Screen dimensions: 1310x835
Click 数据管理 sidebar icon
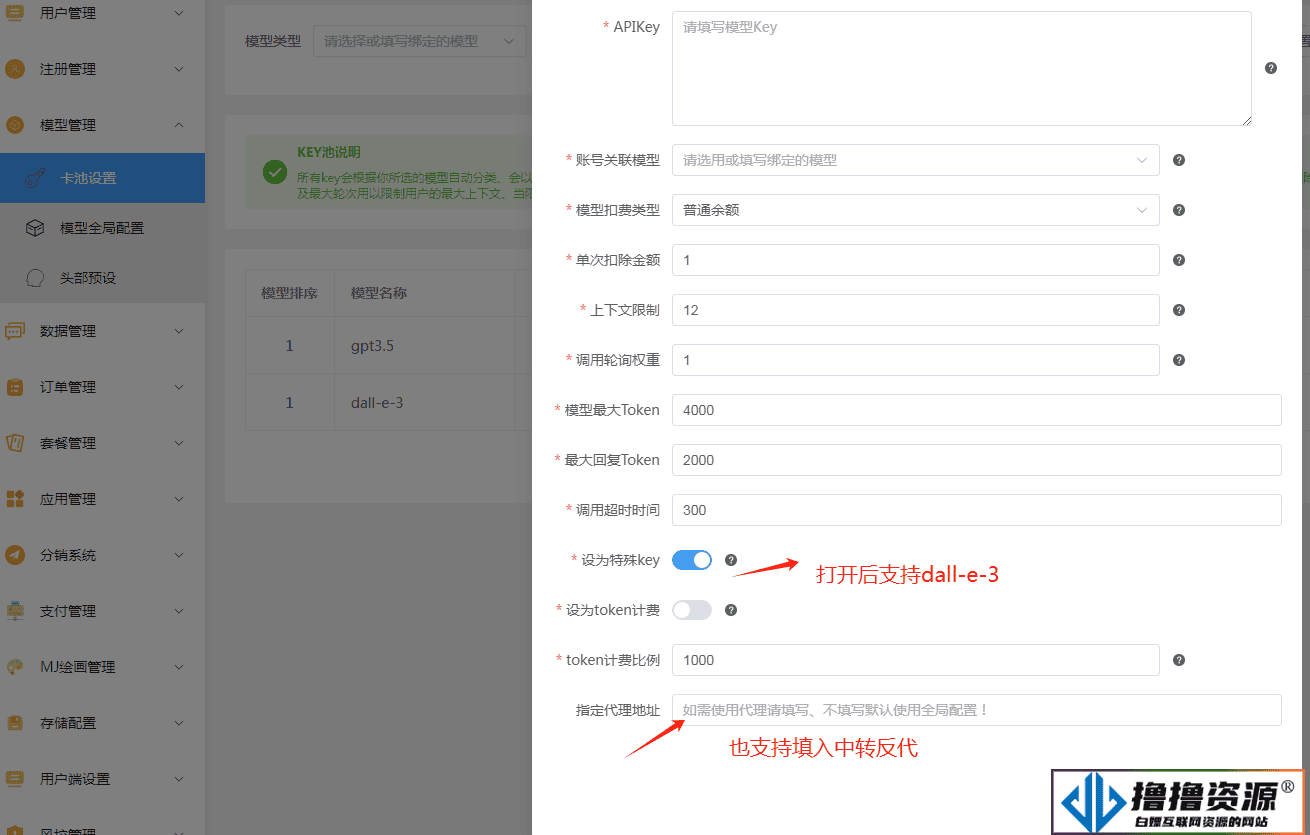(14, 331)
